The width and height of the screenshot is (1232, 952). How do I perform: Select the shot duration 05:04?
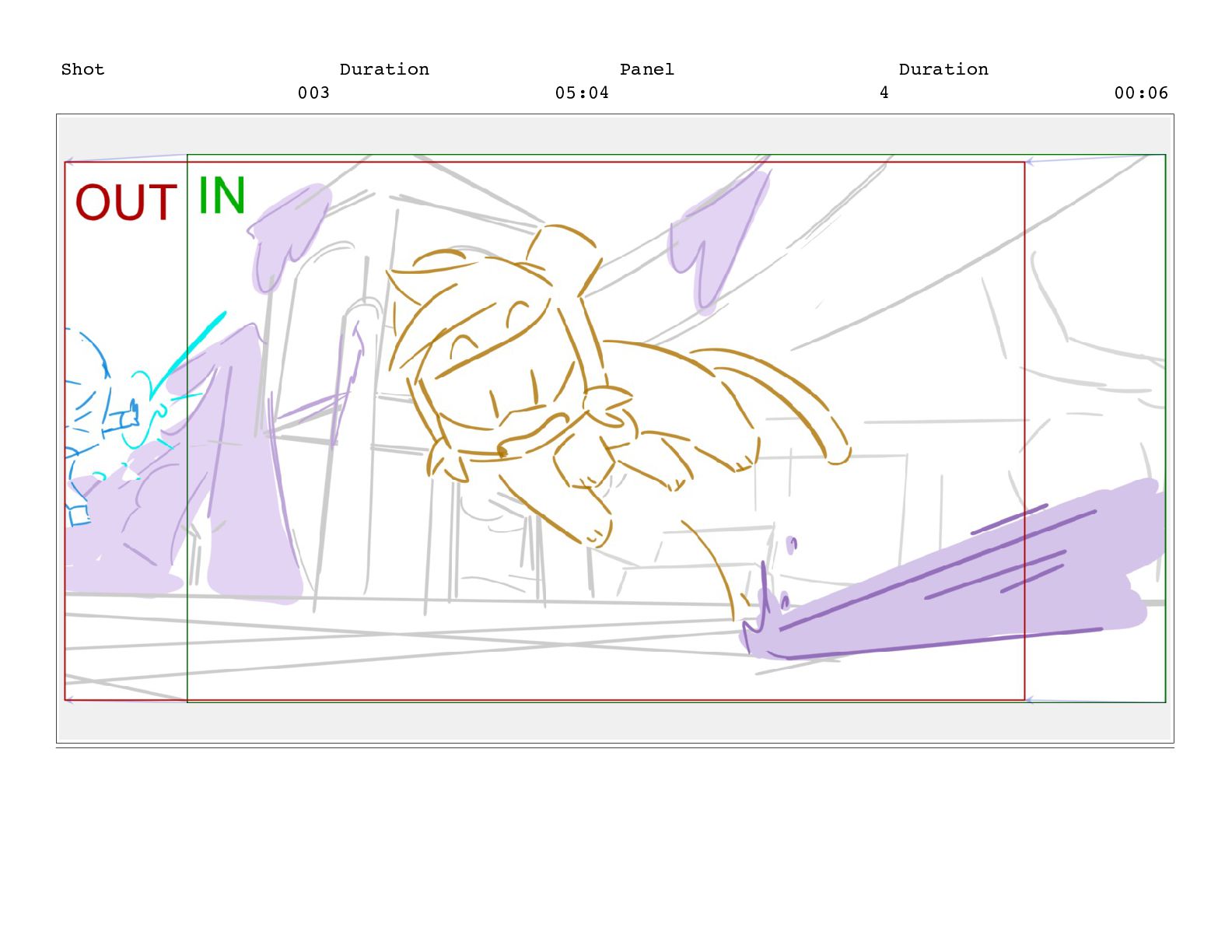point(582,93)
